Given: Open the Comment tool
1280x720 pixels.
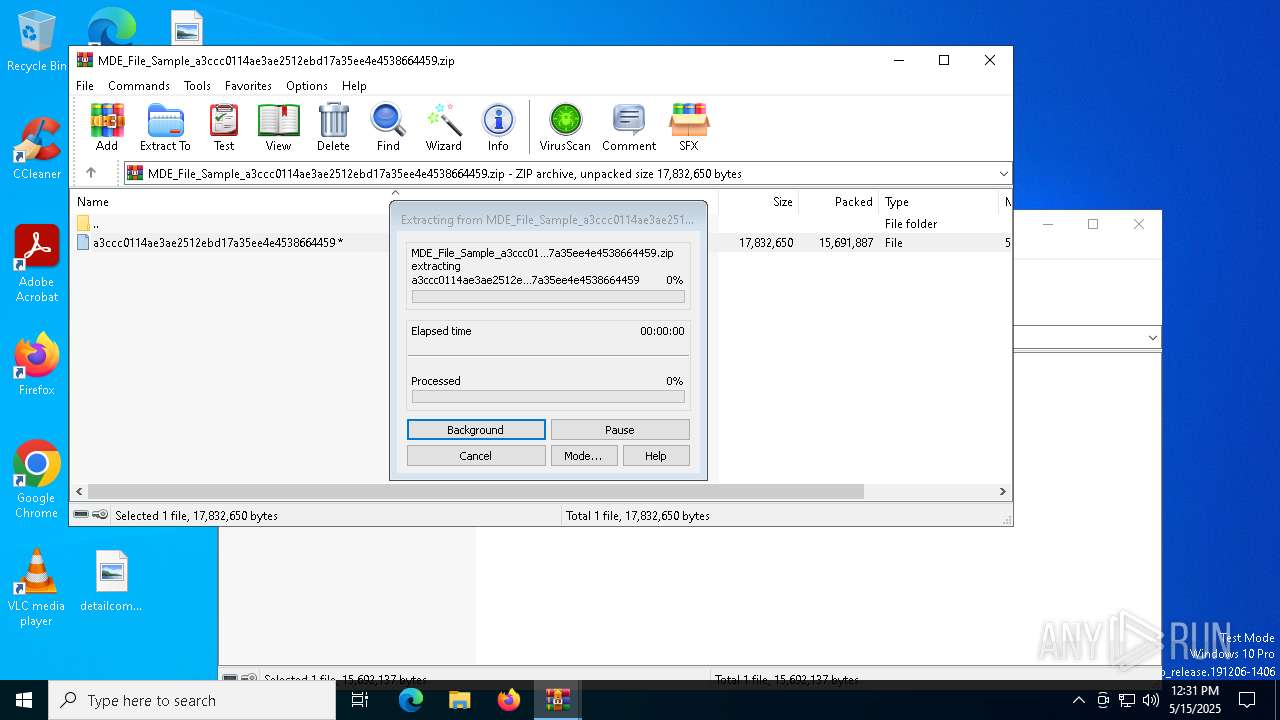Looking at the screenshot, I should pyautogui.click(x=629, y=127).
